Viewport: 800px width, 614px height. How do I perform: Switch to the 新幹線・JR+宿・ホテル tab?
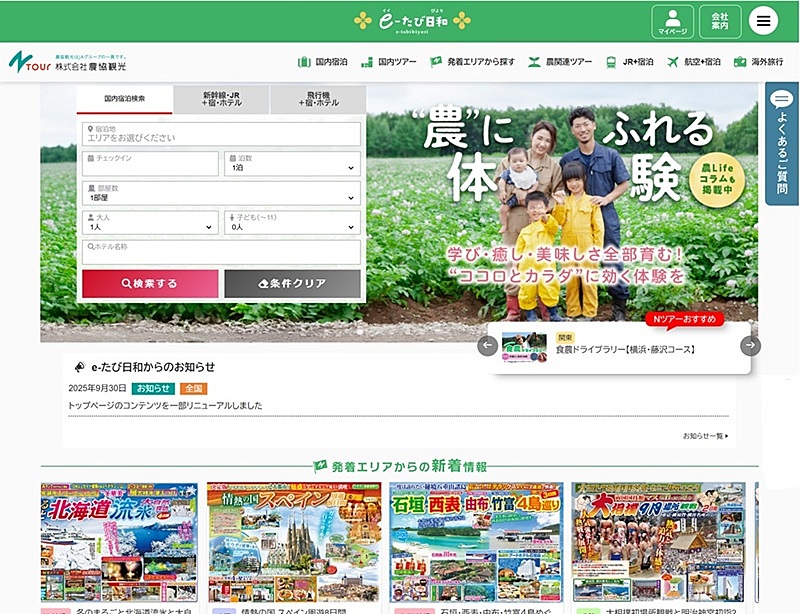pyautogui.click(x=220, y=99)
